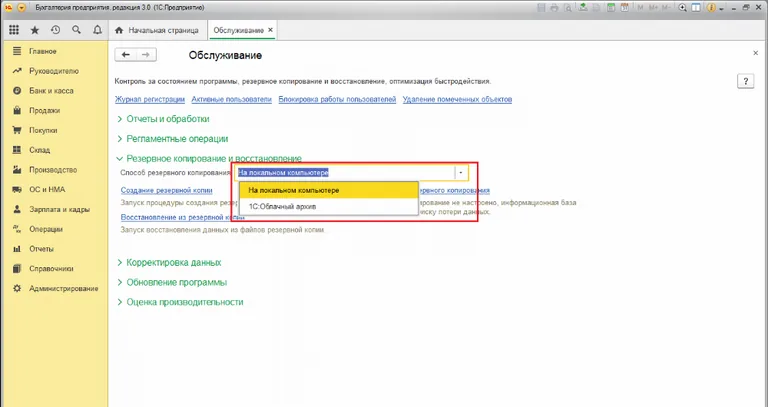Viewport: 768px width, 407px height.
Task: Open Отчеты section in sidebar
Action: 41,249
